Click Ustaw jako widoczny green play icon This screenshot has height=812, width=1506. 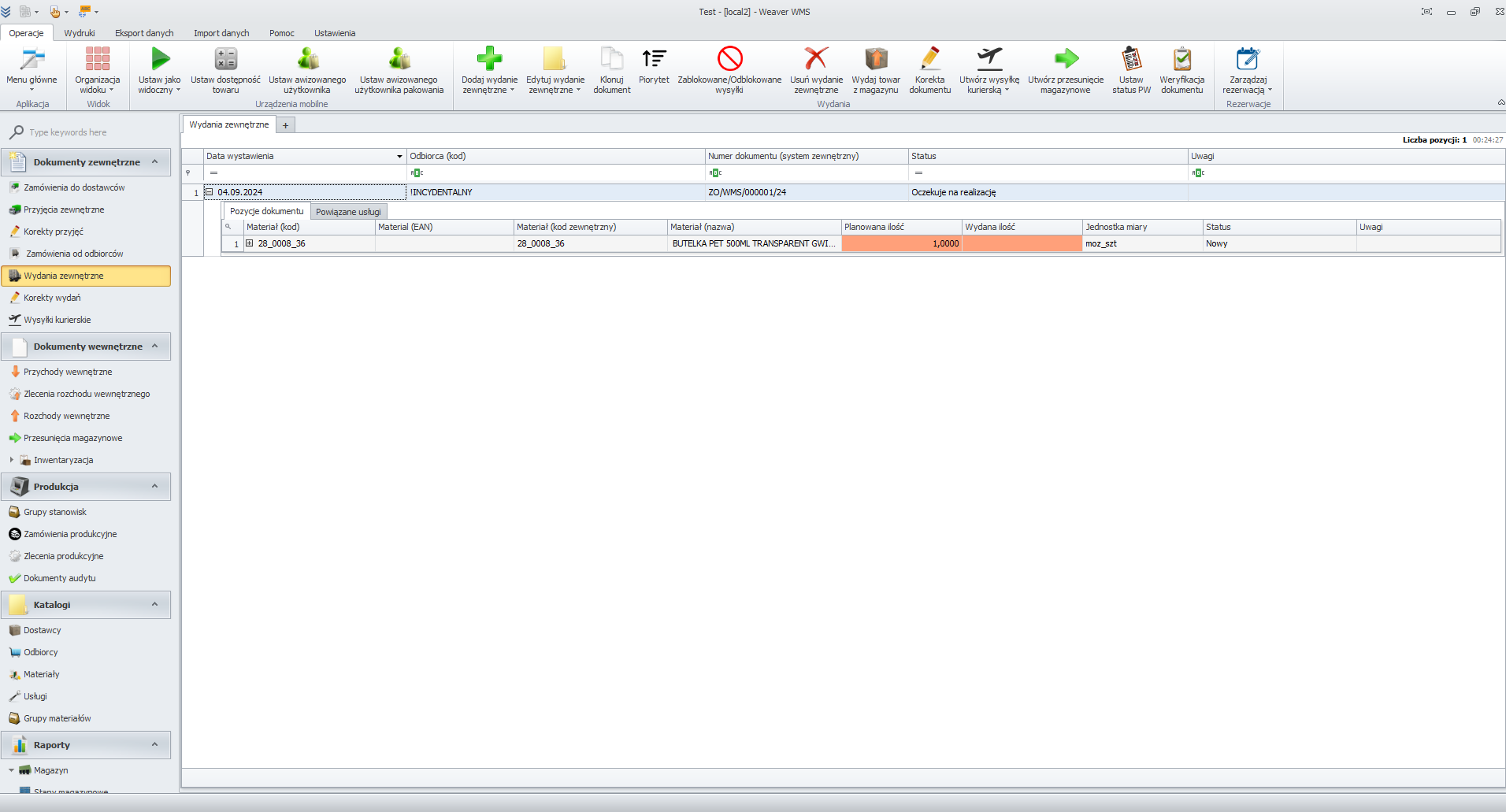coord(160,59)
